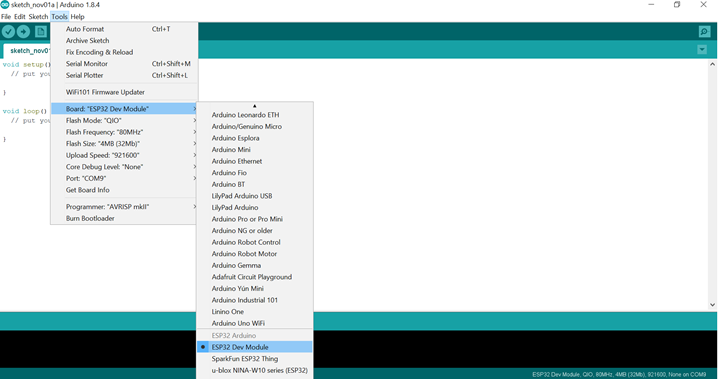The width and height of the screenshot is (718, 379).
Task: Expand Programmer "AVRISP mkII" submenu
Action: (x=124, y=206)
